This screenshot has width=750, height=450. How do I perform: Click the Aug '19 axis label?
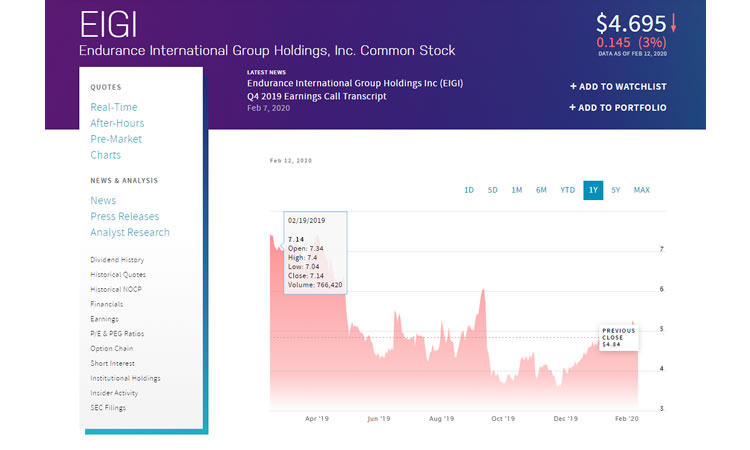click(441, 418)
